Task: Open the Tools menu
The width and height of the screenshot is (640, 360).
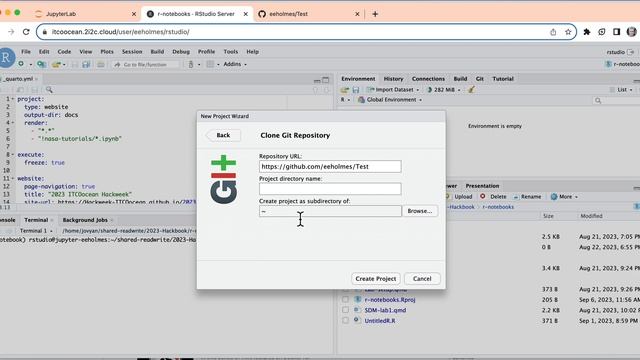Action: click(x=231, y=52)
